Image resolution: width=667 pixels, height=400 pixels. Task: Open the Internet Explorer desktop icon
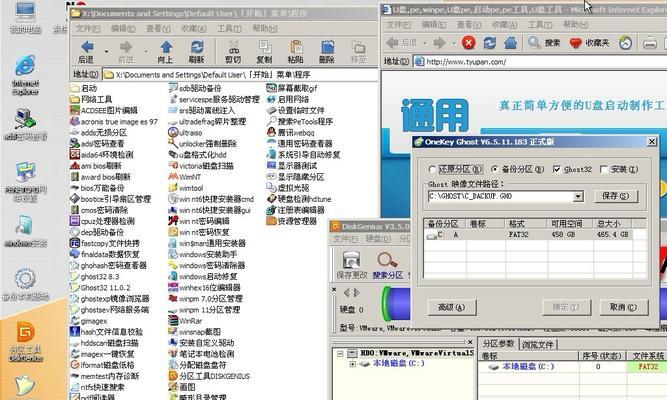[x=25, y=66]
